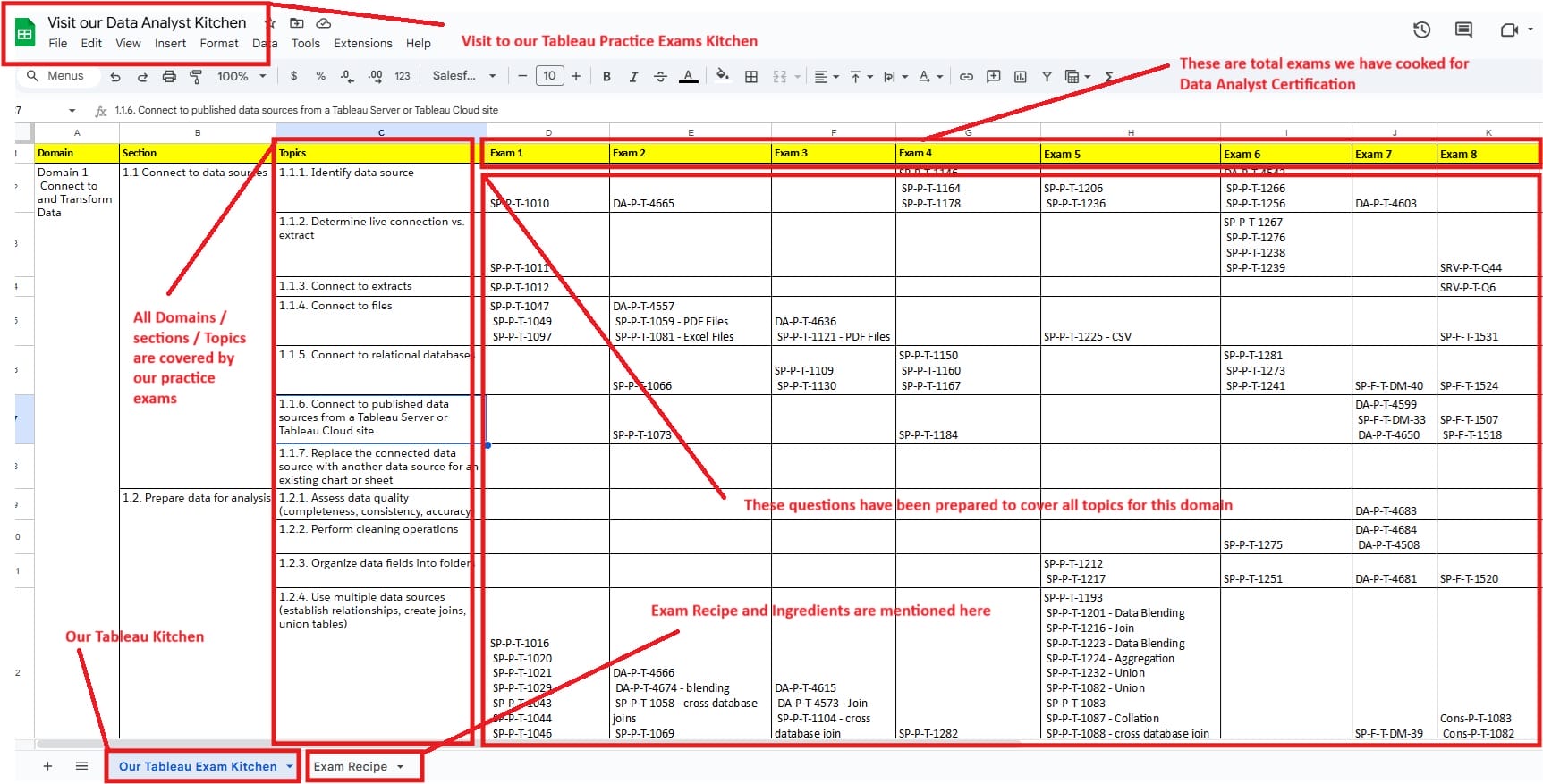Insert a comment

993,77
